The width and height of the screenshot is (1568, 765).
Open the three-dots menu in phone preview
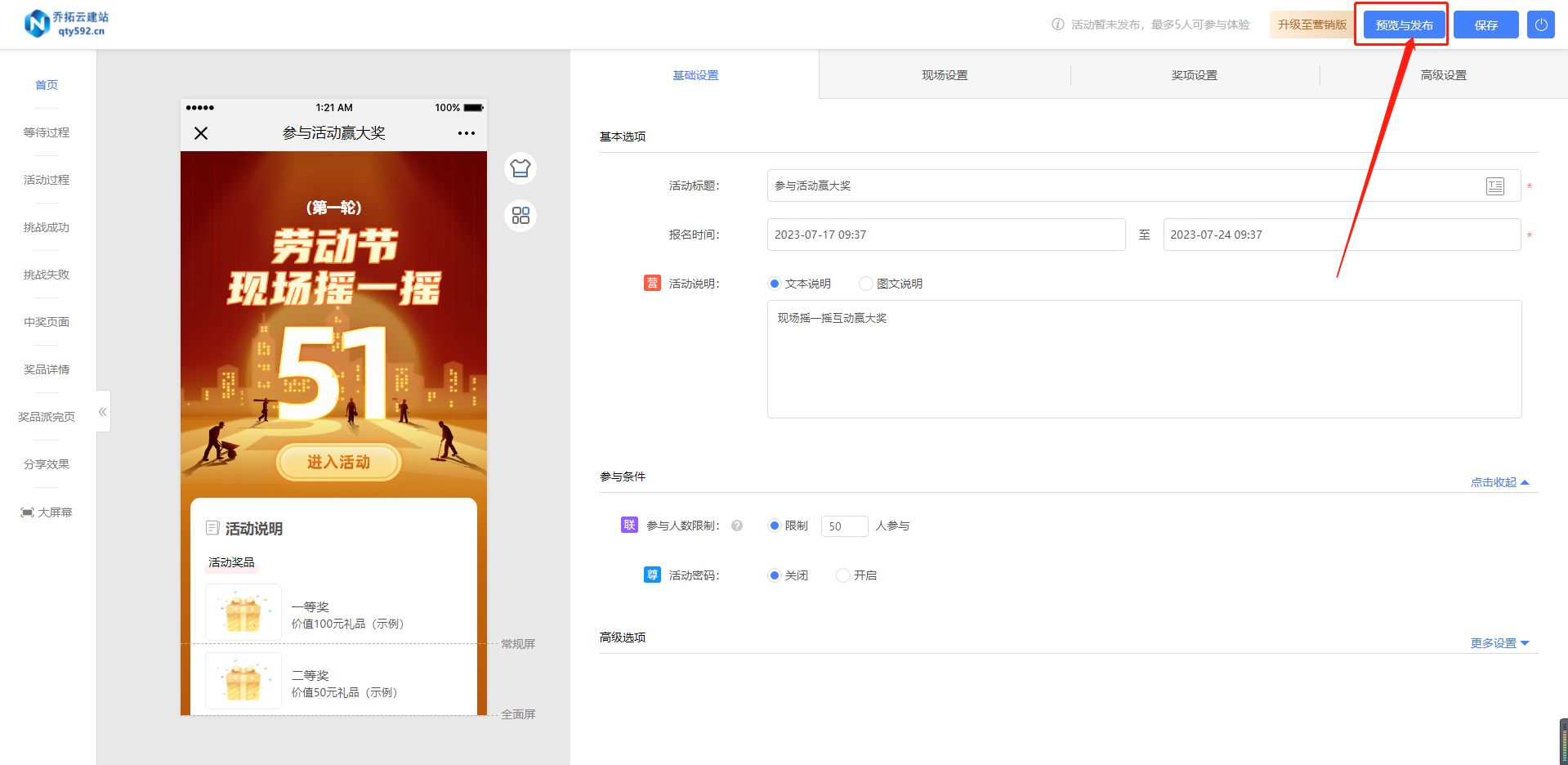(466, 133)
